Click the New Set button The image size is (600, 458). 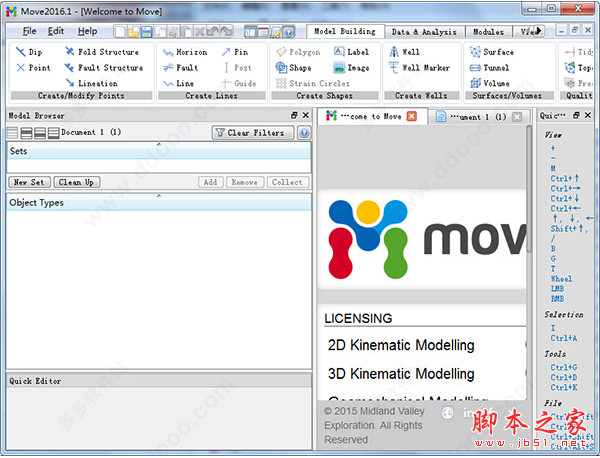click(29, 182)
